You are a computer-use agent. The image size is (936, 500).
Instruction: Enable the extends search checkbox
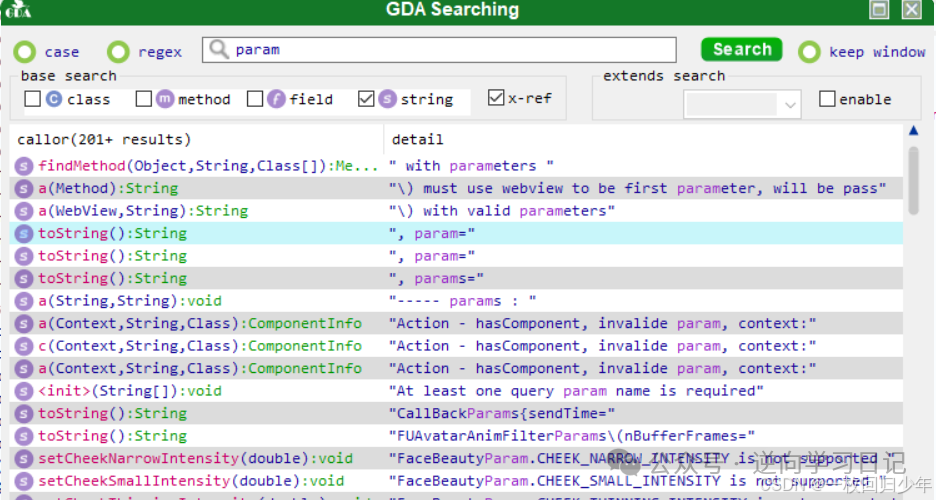pyautogui.click(x=827, y=98)
